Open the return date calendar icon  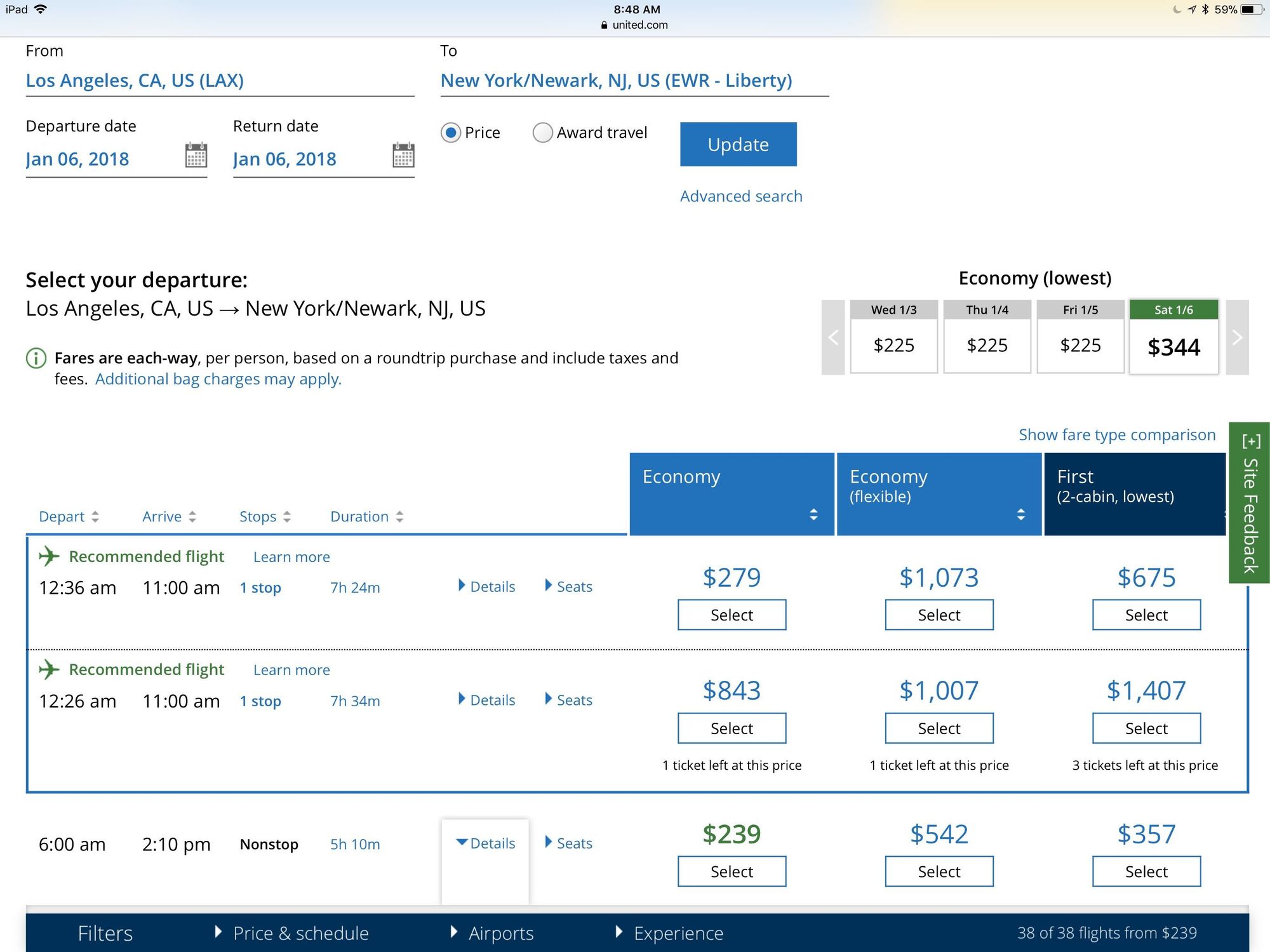click(x=403, y=155)
